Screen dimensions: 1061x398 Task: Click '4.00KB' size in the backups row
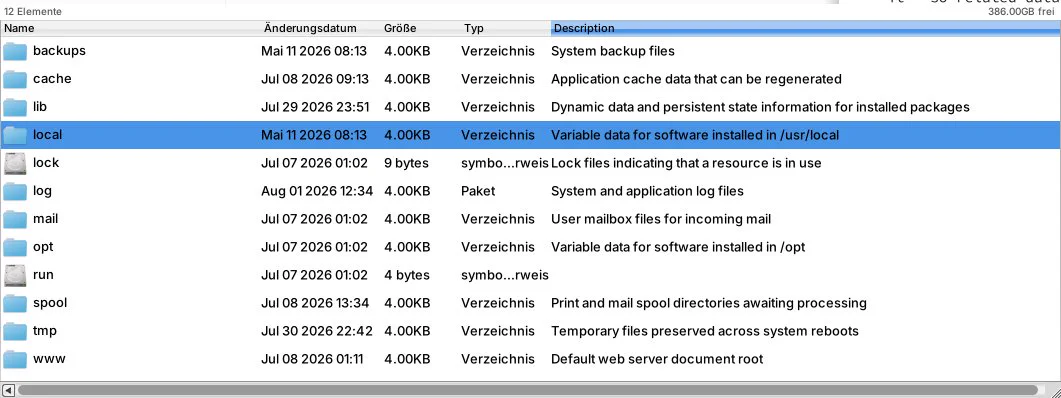[407, 51]
